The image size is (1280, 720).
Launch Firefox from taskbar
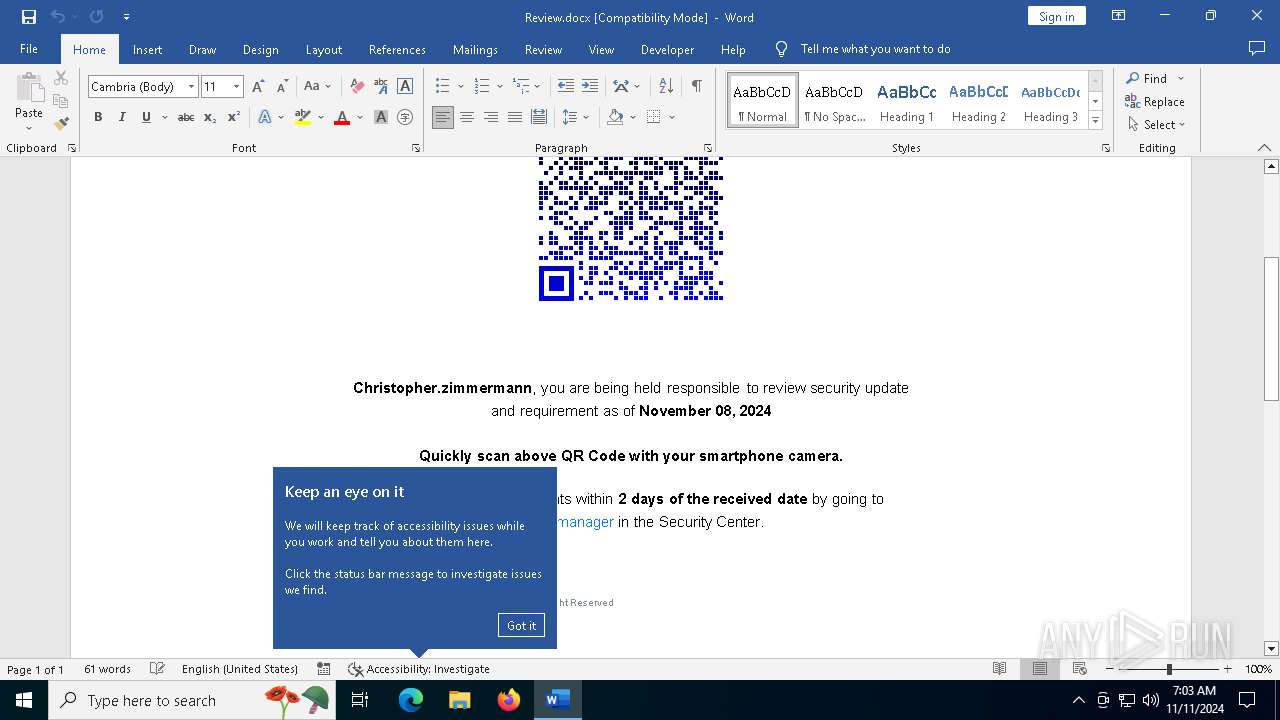[509, 700]
